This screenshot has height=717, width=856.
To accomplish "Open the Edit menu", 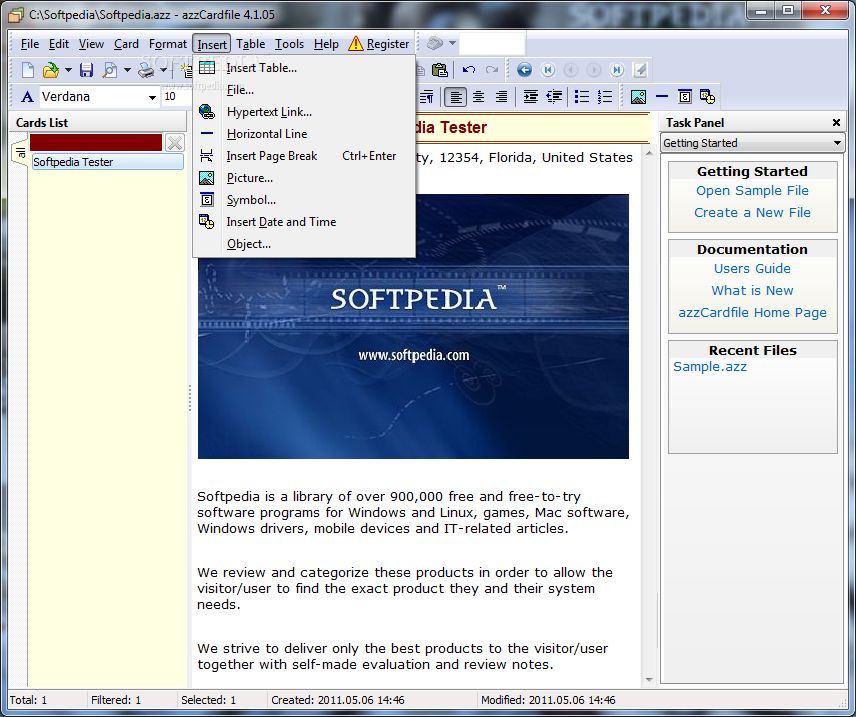I will (x=58, y=44).
